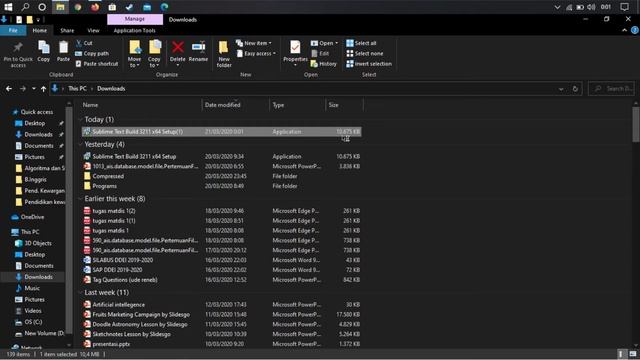Click the Paste ribbon icon

tap(63, 51)
